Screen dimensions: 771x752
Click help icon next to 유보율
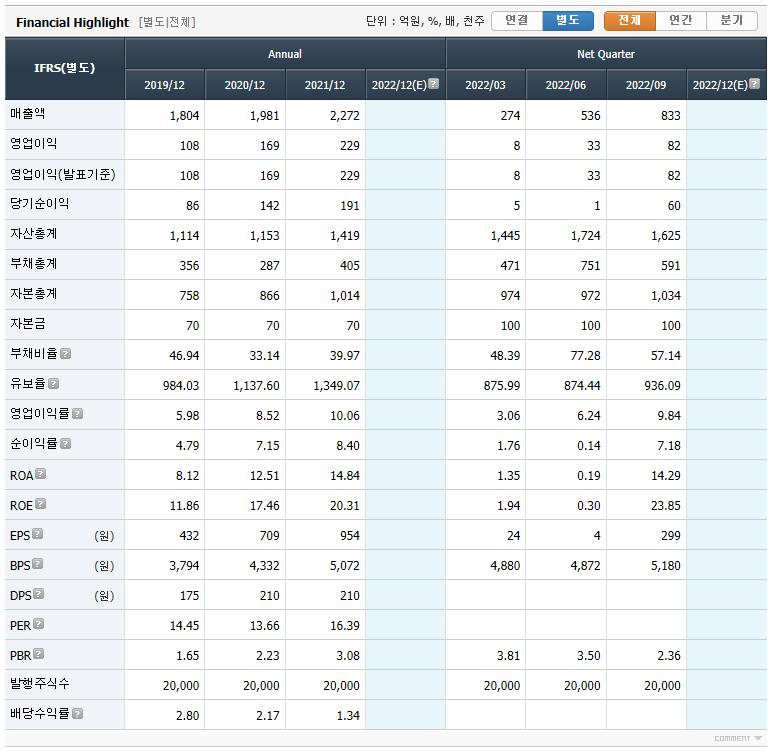[54, 384]
